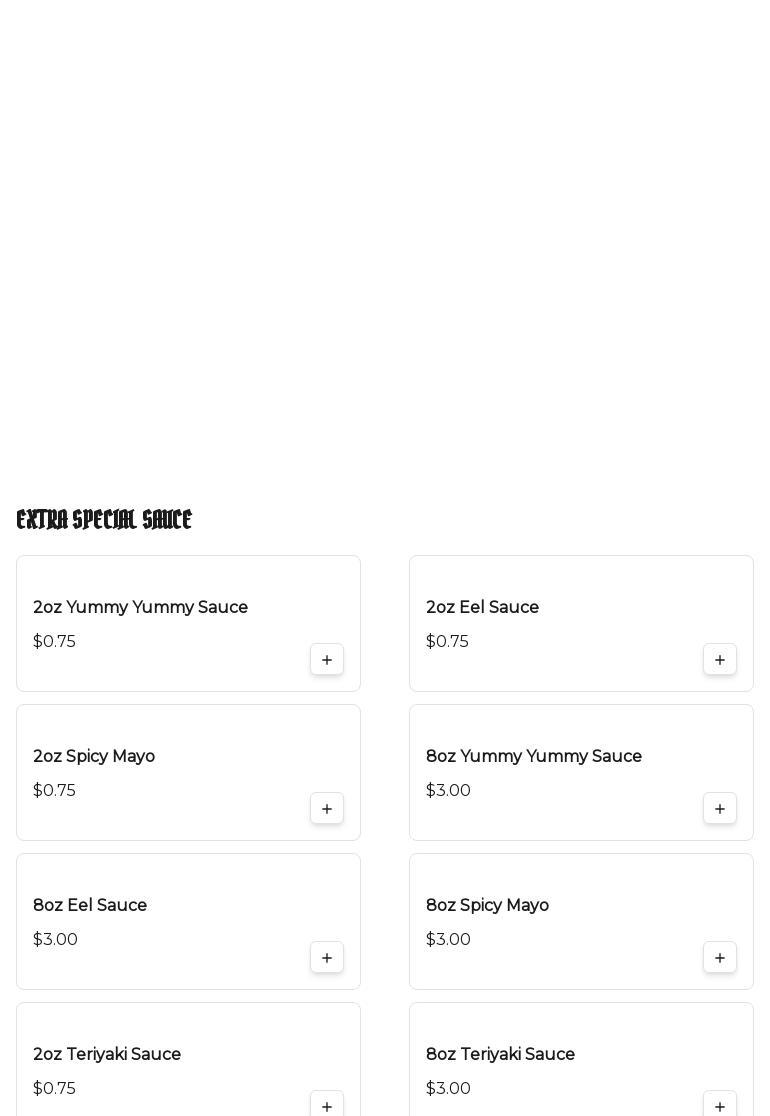Add 2oz Eel Sauce with plus button
Image resolution: width=770 pixels, height=1116 pixels.
(720, 660)
